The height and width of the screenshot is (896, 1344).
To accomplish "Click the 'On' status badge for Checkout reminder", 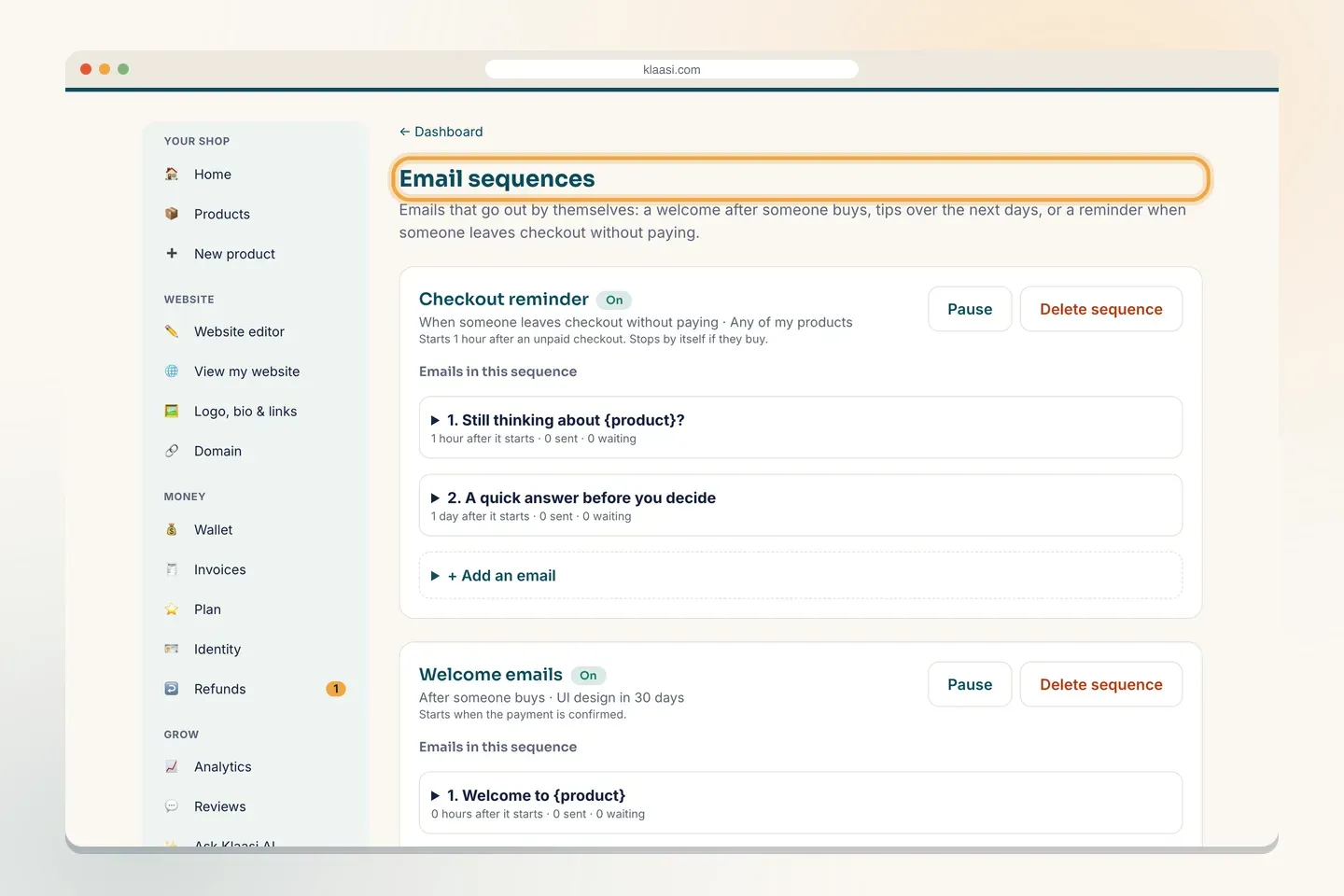I will pyautogui.click(x=614, y=300).
